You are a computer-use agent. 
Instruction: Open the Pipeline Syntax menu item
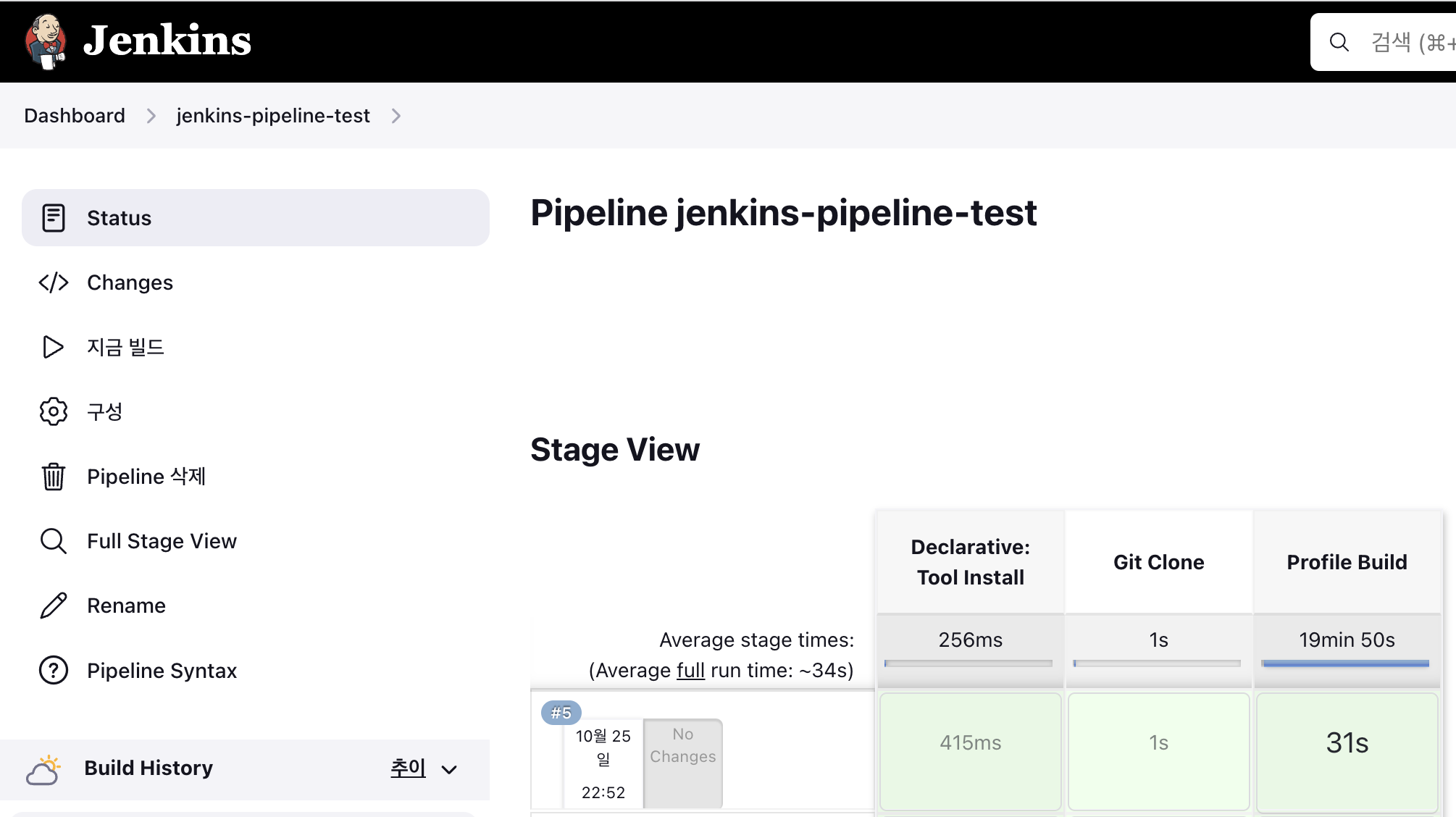click(162, 671)
